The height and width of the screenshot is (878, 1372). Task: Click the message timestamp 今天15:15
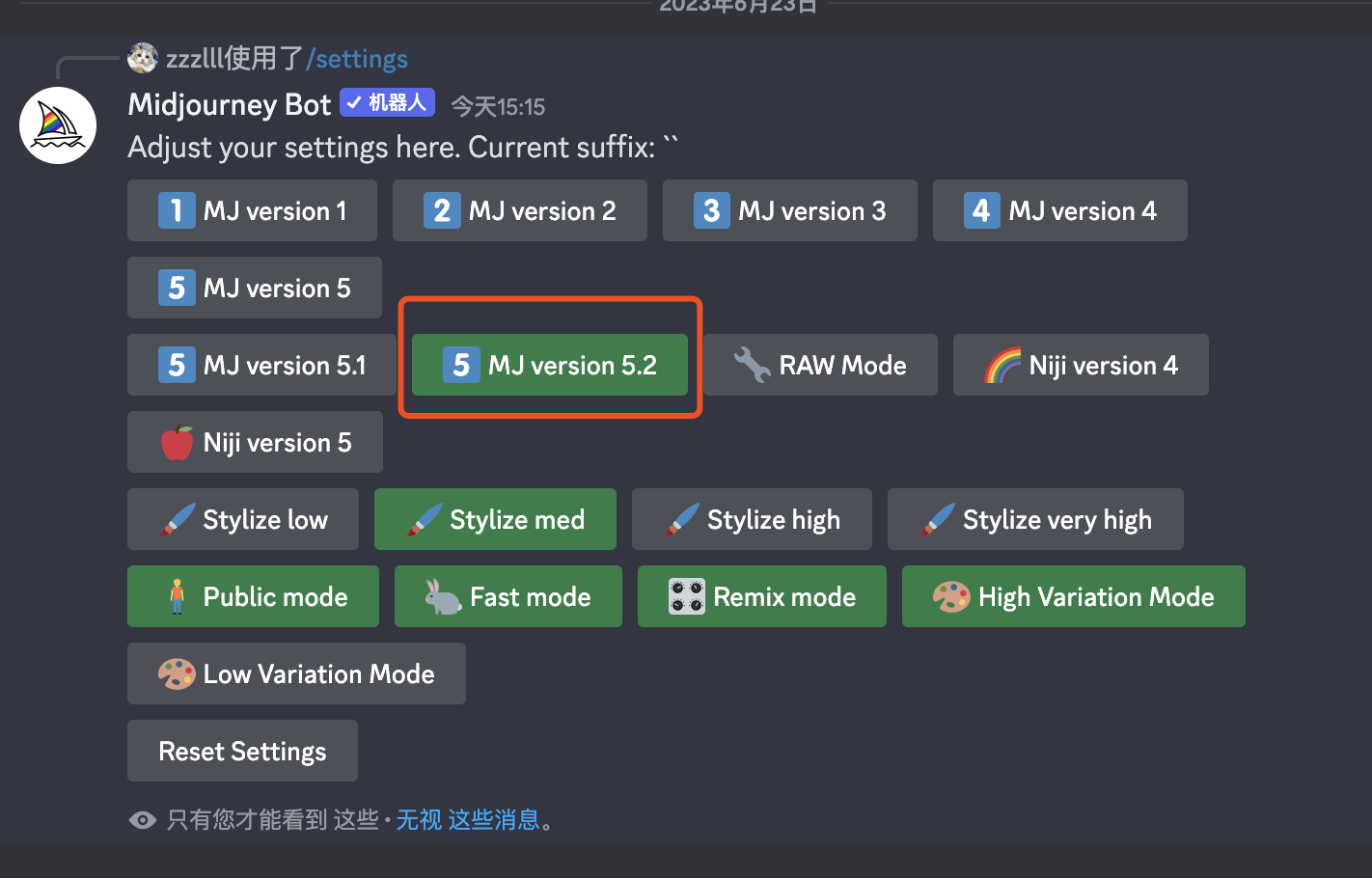click(498, 106)
